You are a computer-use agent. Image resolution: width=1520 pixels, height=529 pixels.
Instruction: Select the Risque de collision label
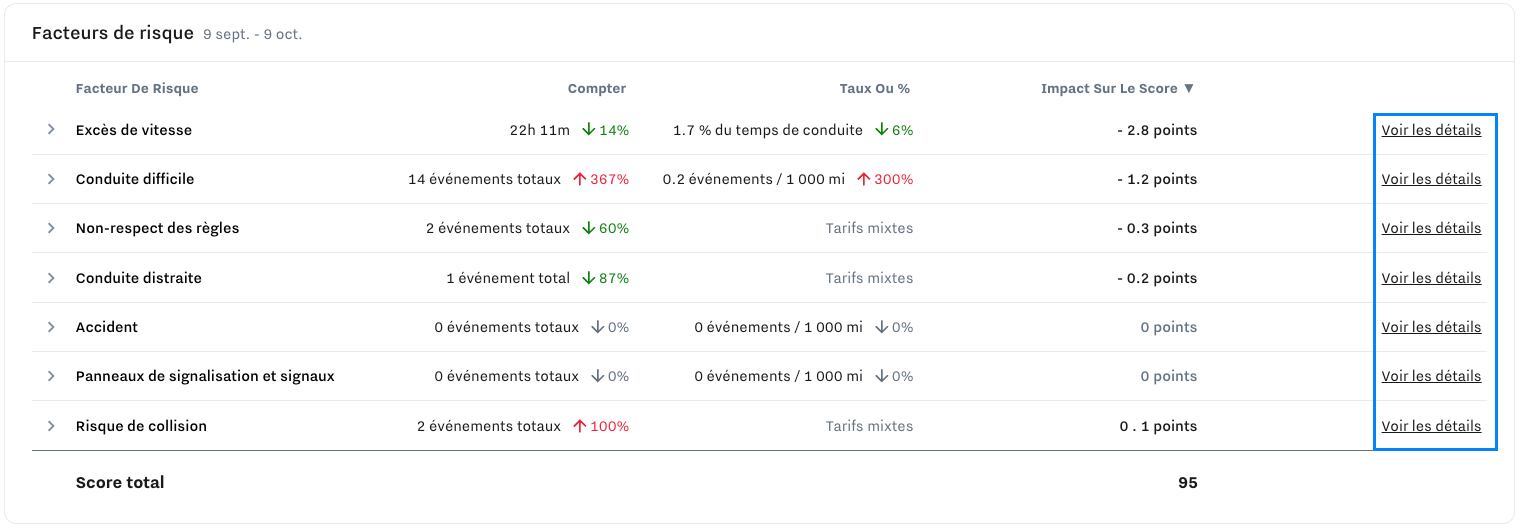[141, 426]
